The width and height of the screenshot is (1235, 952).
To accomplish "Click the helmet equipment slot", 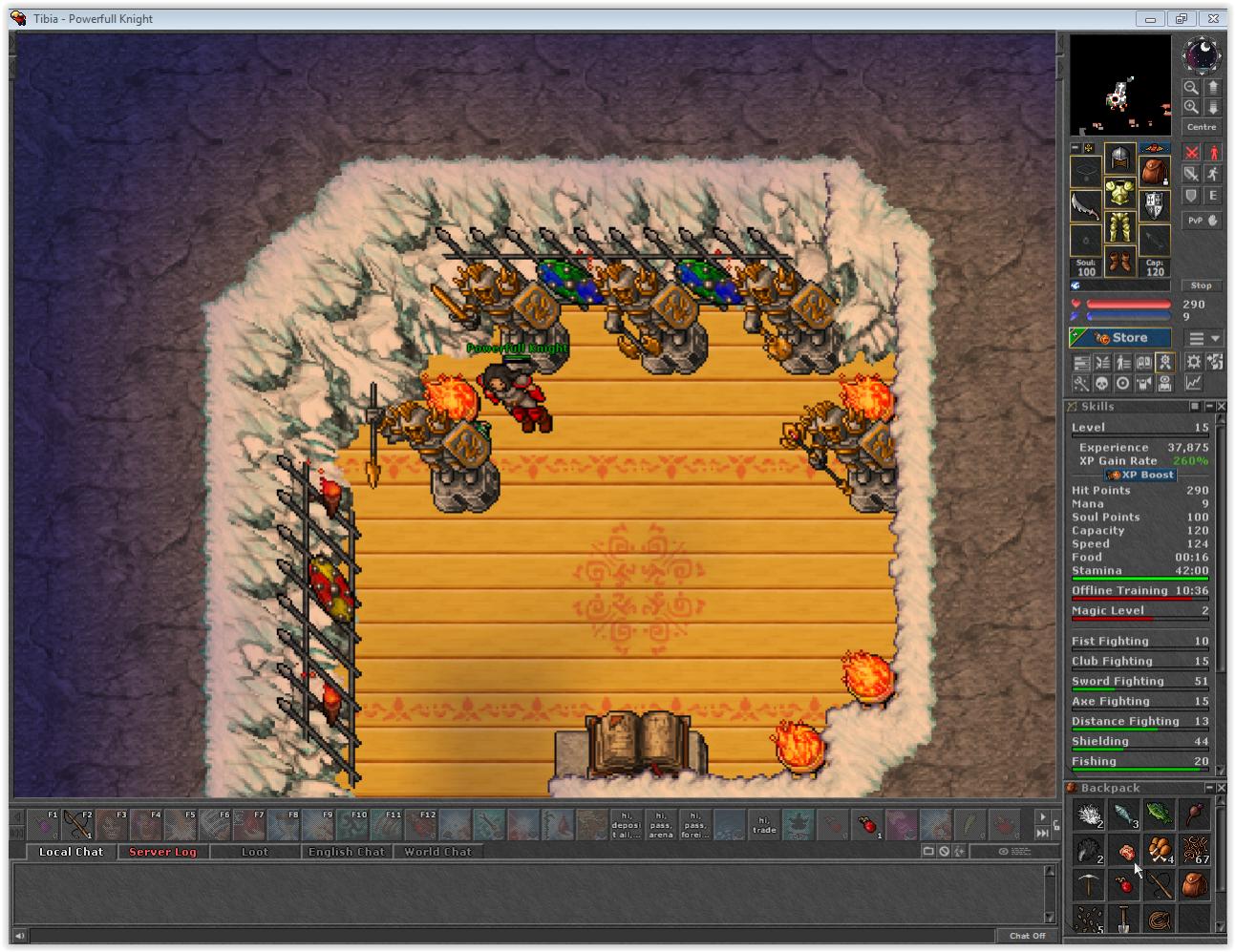I will (1119, 159).
